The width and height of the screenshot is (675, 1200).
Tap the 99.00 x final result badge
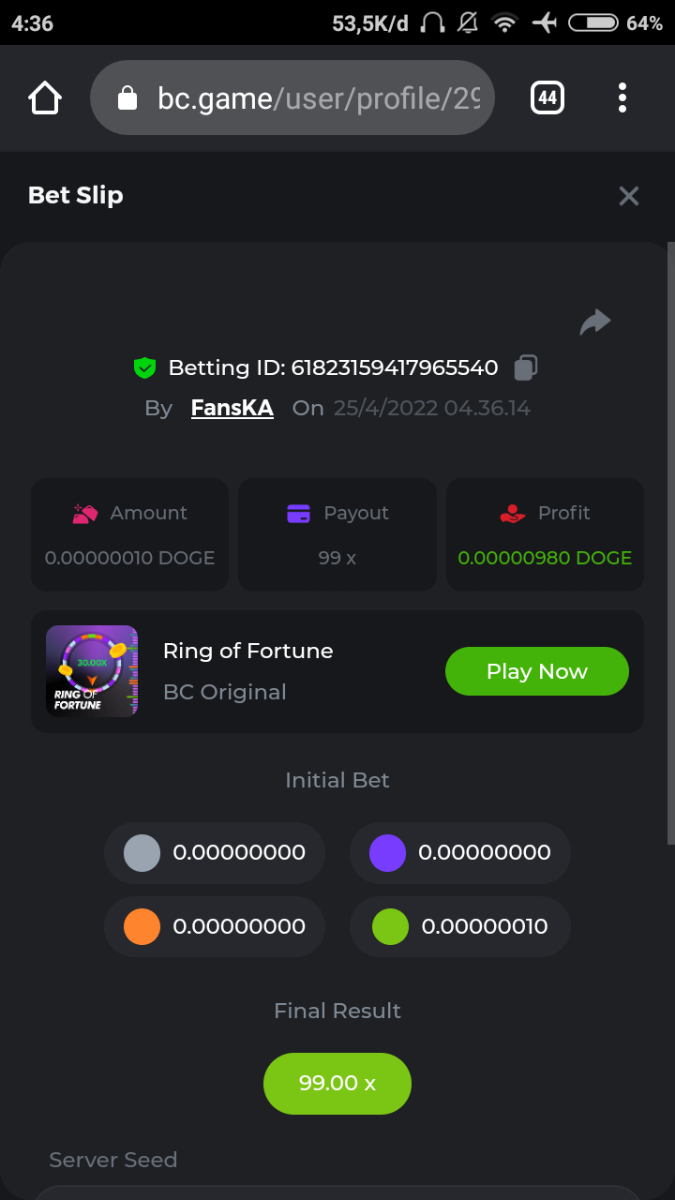pos(337,1083)
